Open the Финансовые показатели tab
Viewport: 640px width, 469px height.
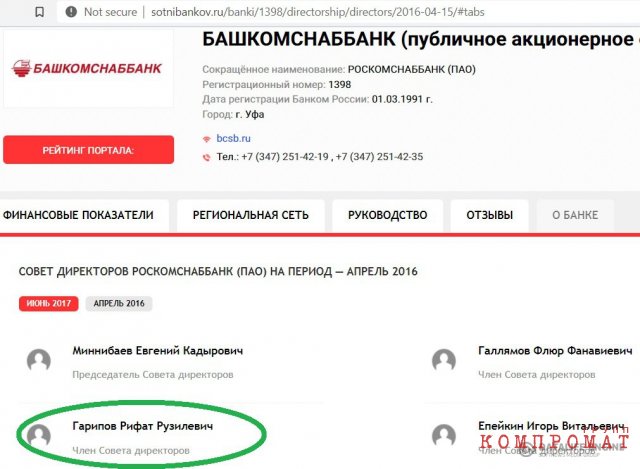79,215
